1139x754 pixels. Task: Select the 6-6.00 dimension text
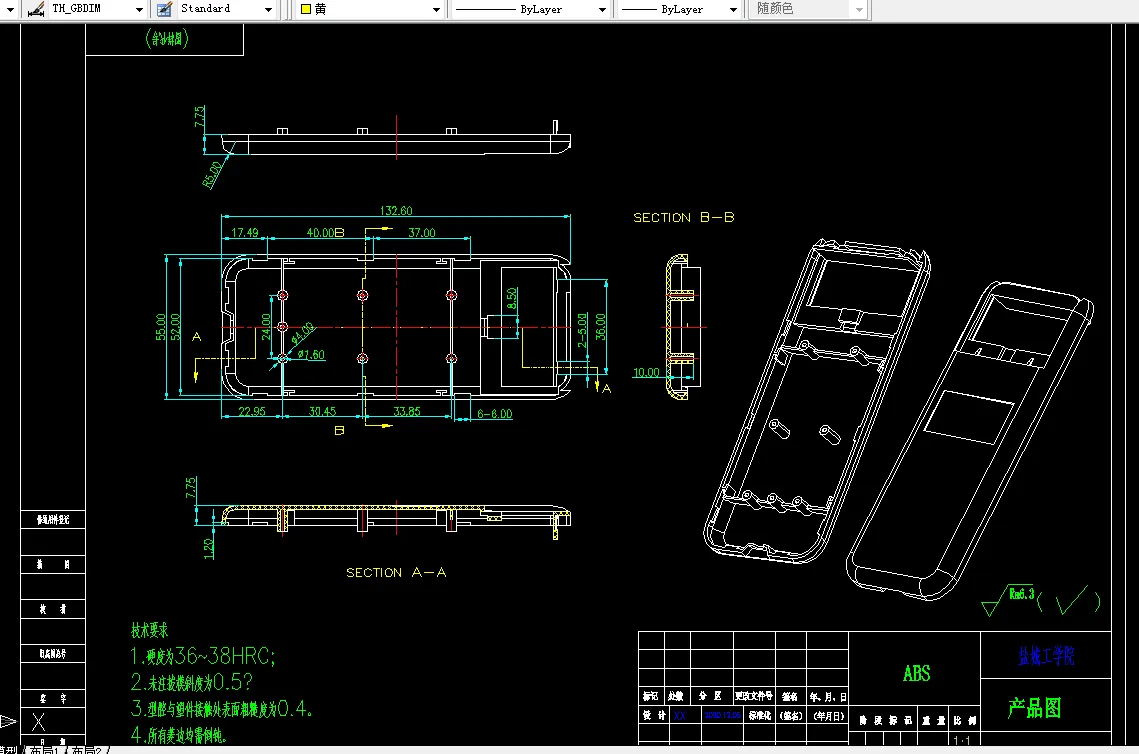pyautogui.click(x=495, y=414)
